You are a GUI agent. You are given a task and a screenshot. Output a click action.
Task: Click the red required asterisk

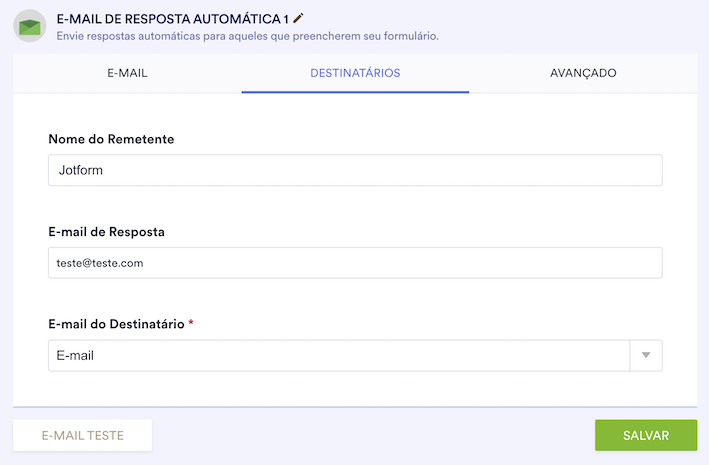point(191,323)
